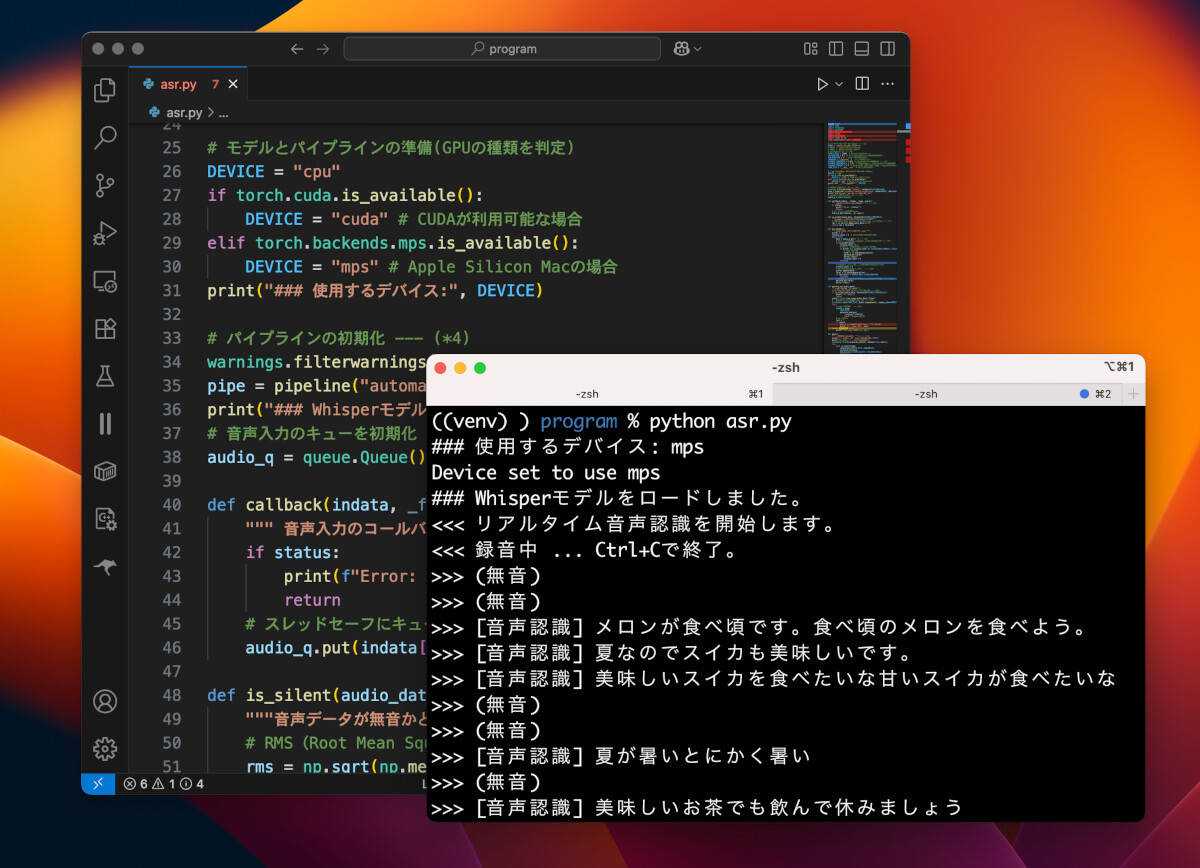This screenshot has height=868, width=1200.
Task: Open problems count in status bar
Action: click(164, 784)
